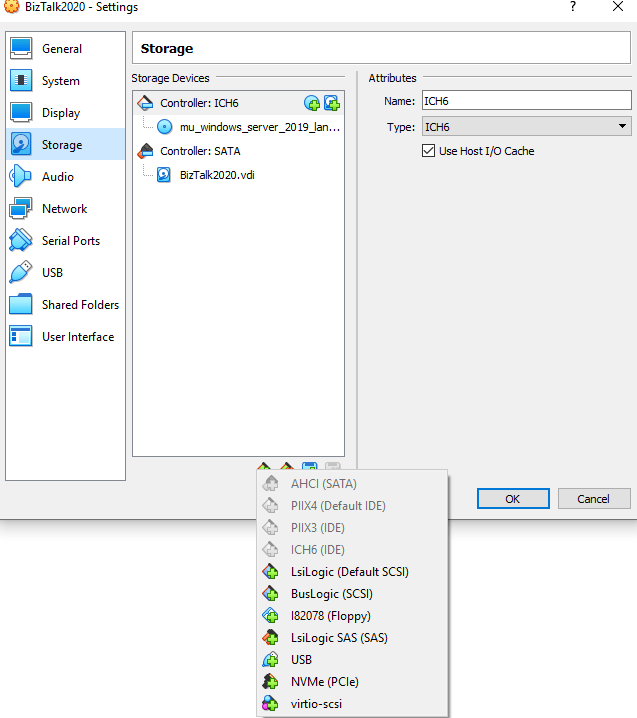The height and width of the screenshot is (718, 637).
Task: Open the Serial Ports settings category
Action: (x=65, y=240)
